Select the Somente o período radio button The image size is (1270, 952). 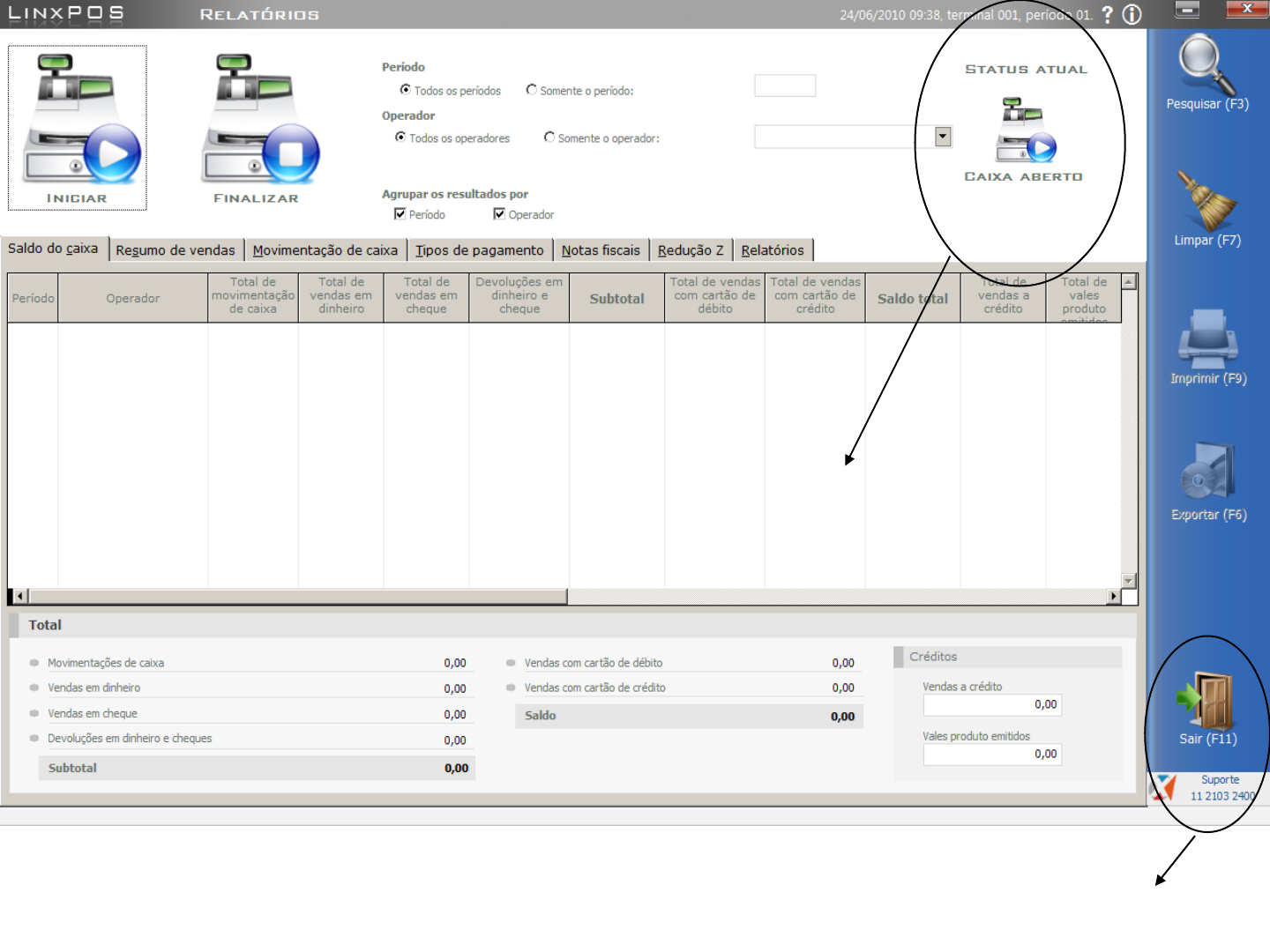click(531, 90)
